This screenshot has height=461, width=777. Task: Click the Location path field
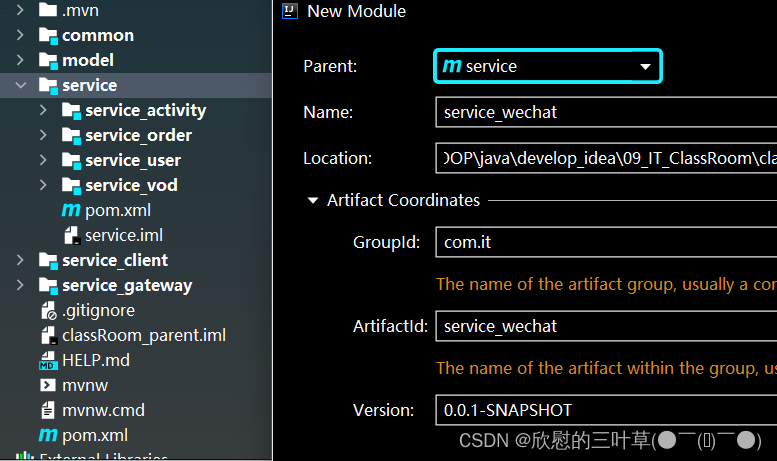coord(606,158)
